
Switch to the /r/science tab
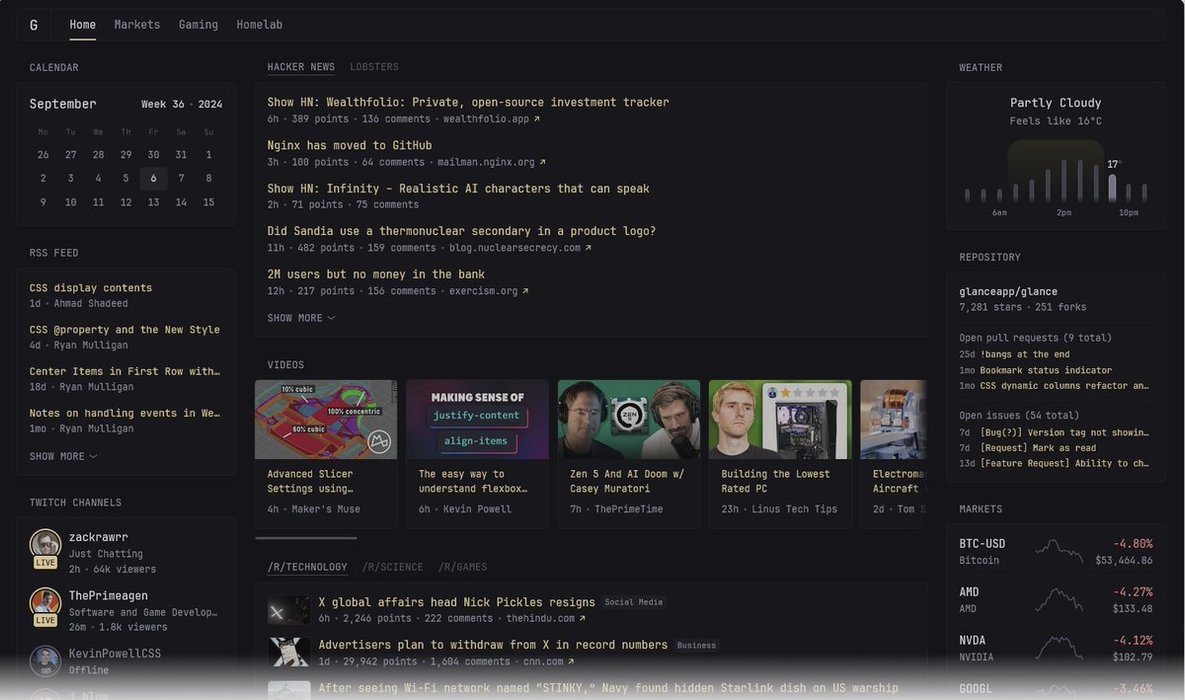(392, 567)
